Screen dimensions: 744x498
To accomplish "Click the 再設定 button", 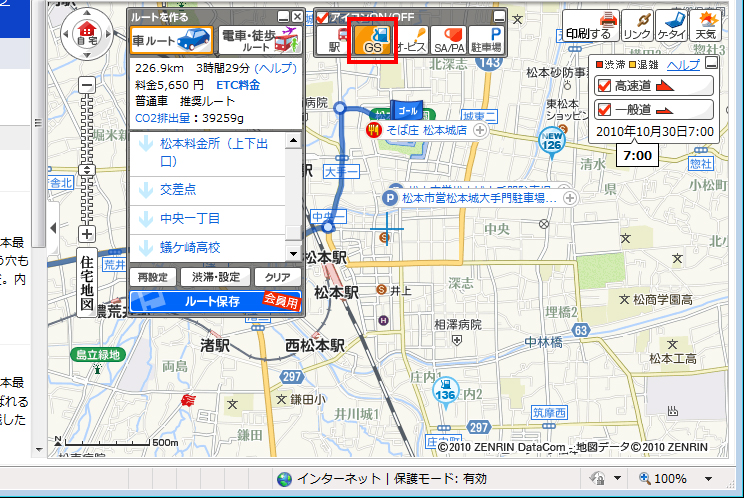I will 153,277.
